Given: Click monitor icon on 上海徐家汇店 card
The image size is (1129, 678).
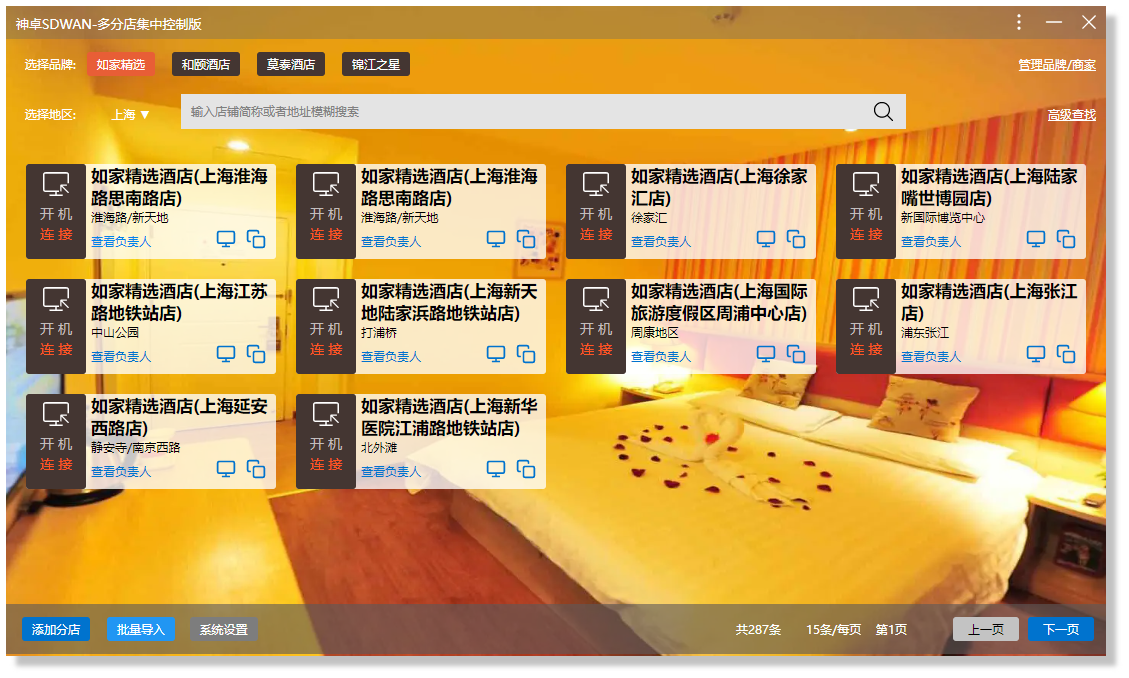Looking at the screenshot, I should pos(766,239).
